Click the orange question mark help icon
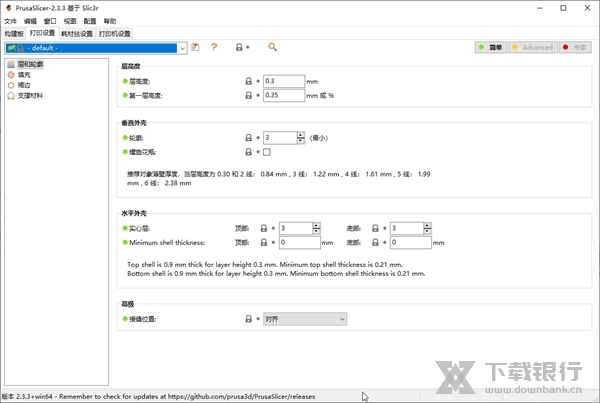The width and height of the screenshot is (600, 403). point(214,47)
